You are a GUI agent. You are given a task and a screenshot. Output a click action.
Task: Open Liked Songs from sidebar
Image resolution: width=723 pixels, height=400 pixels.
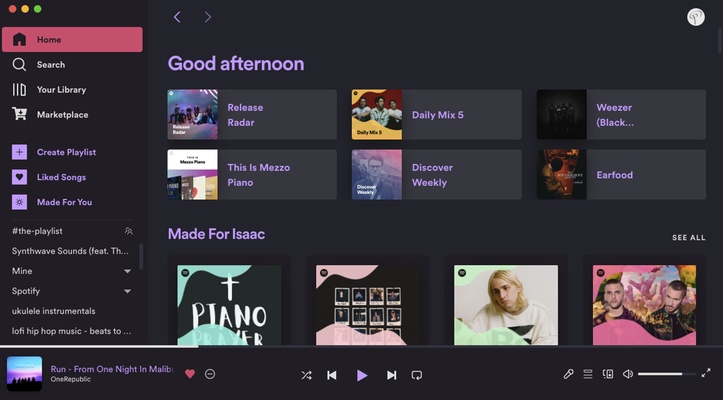tap(61, 177)
